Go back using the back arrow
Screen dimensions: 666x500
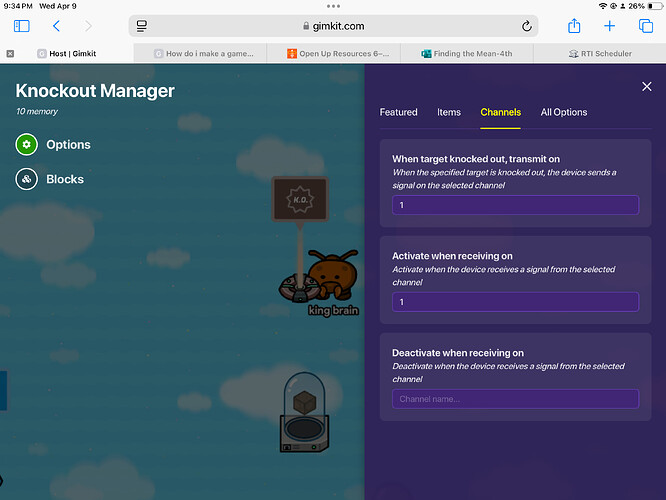56,26
